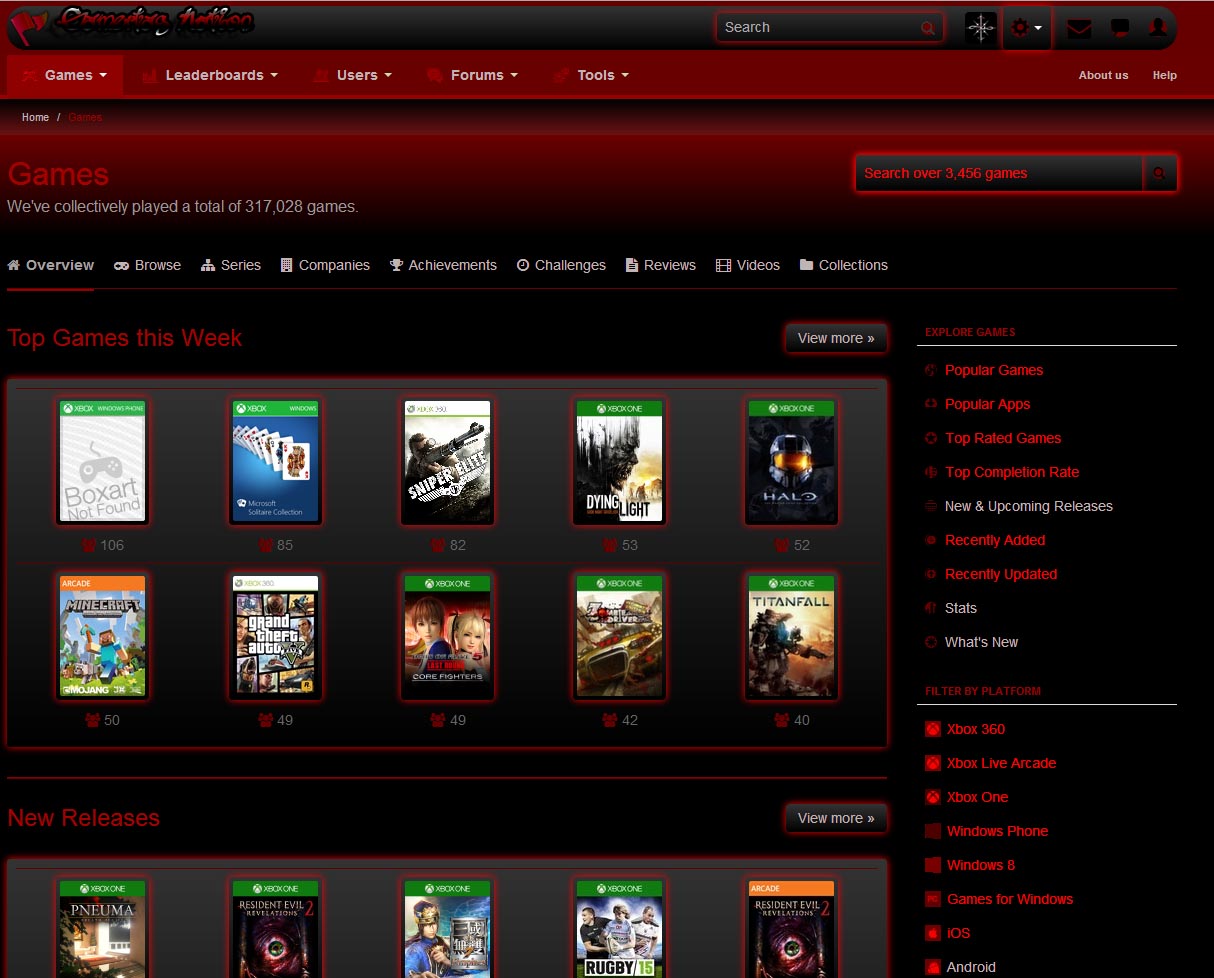The width and height of the screenshot is (1214, 978).
Task: Open Recently Updated link
Action: 1001,574
